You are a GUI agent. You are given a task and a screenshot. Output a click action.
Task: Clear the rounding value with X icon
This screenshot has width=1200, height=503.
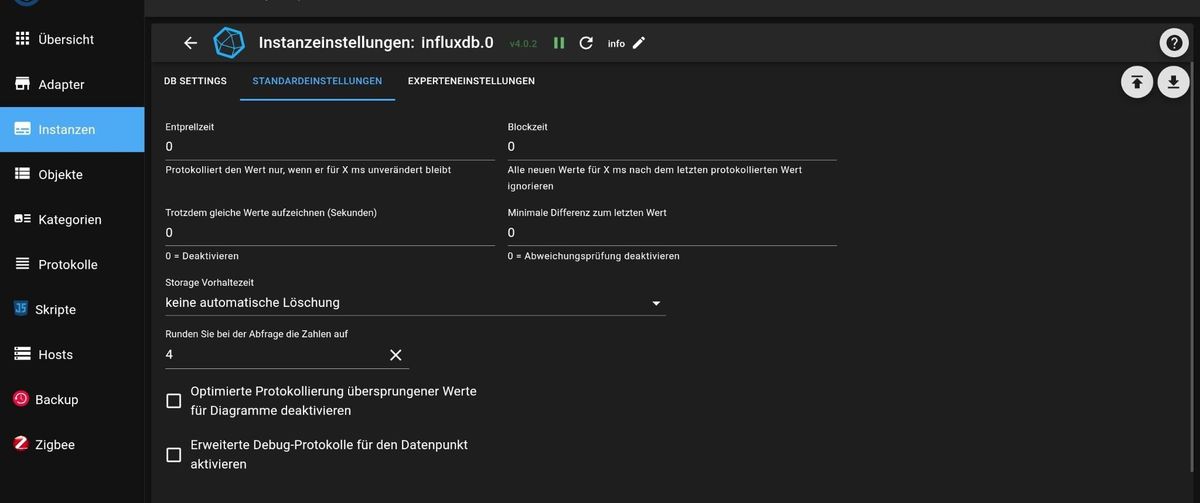[x=395, y=355]
